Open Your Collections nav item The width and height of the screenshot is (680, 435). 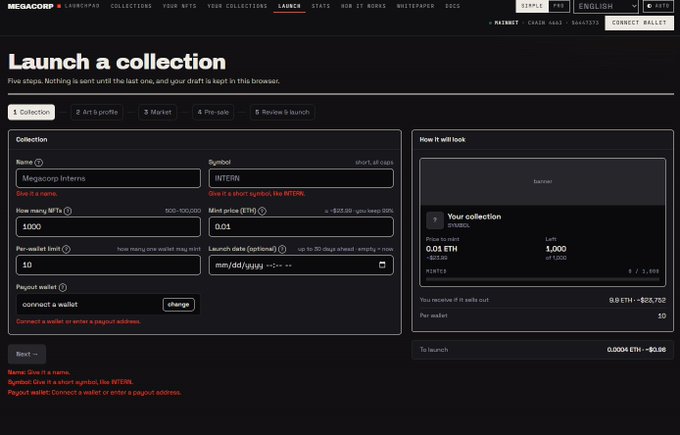click(237, 6)
